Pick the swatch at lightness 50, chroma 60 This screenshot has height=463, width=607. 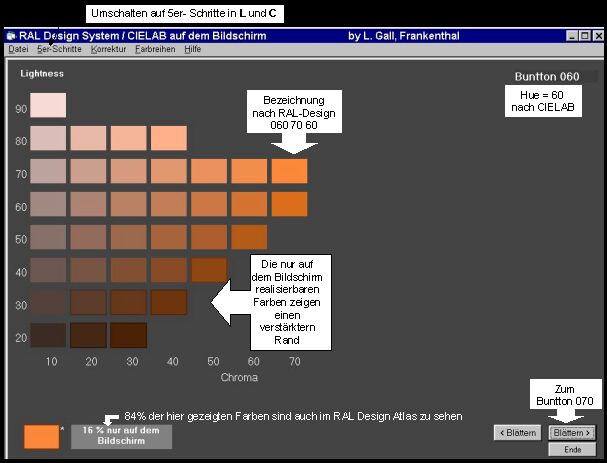[249, 237]
